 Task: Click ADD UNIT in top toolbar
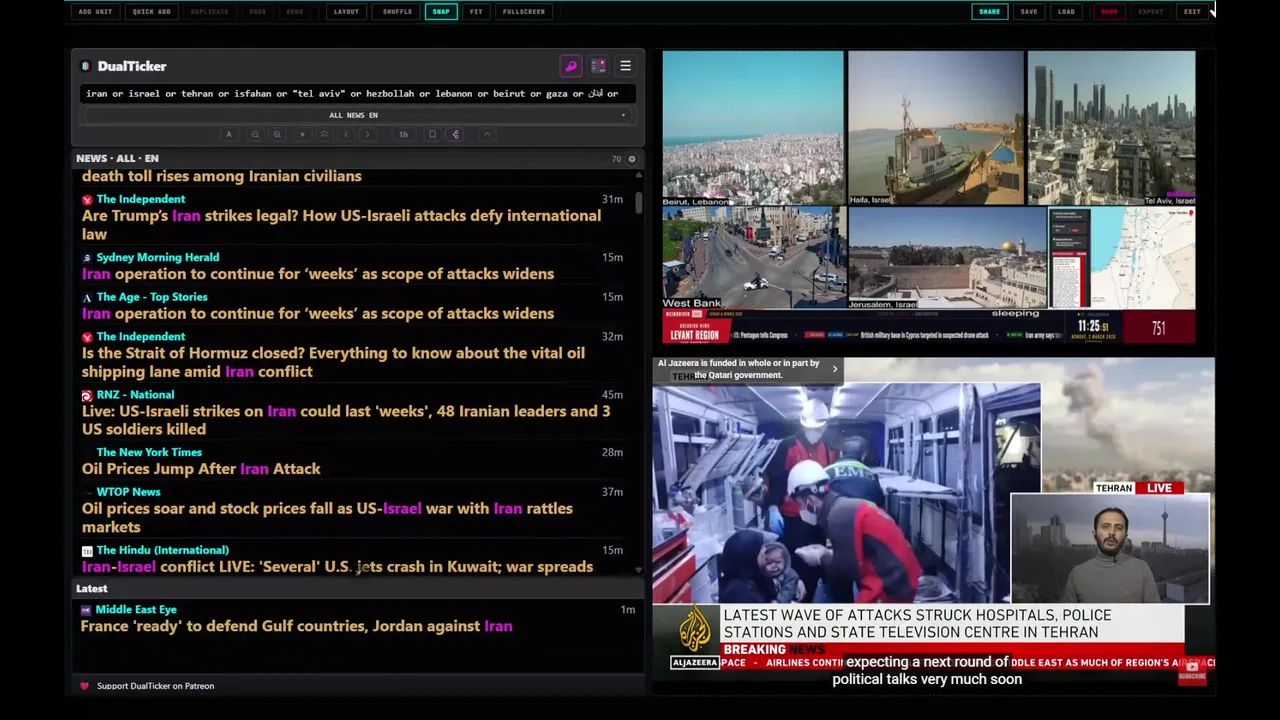coord(96,12)
